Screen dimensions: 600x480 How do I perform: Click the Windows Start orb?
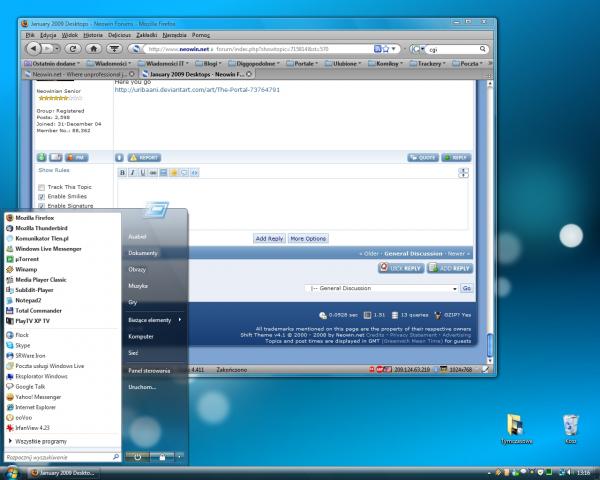click(12, 471)
